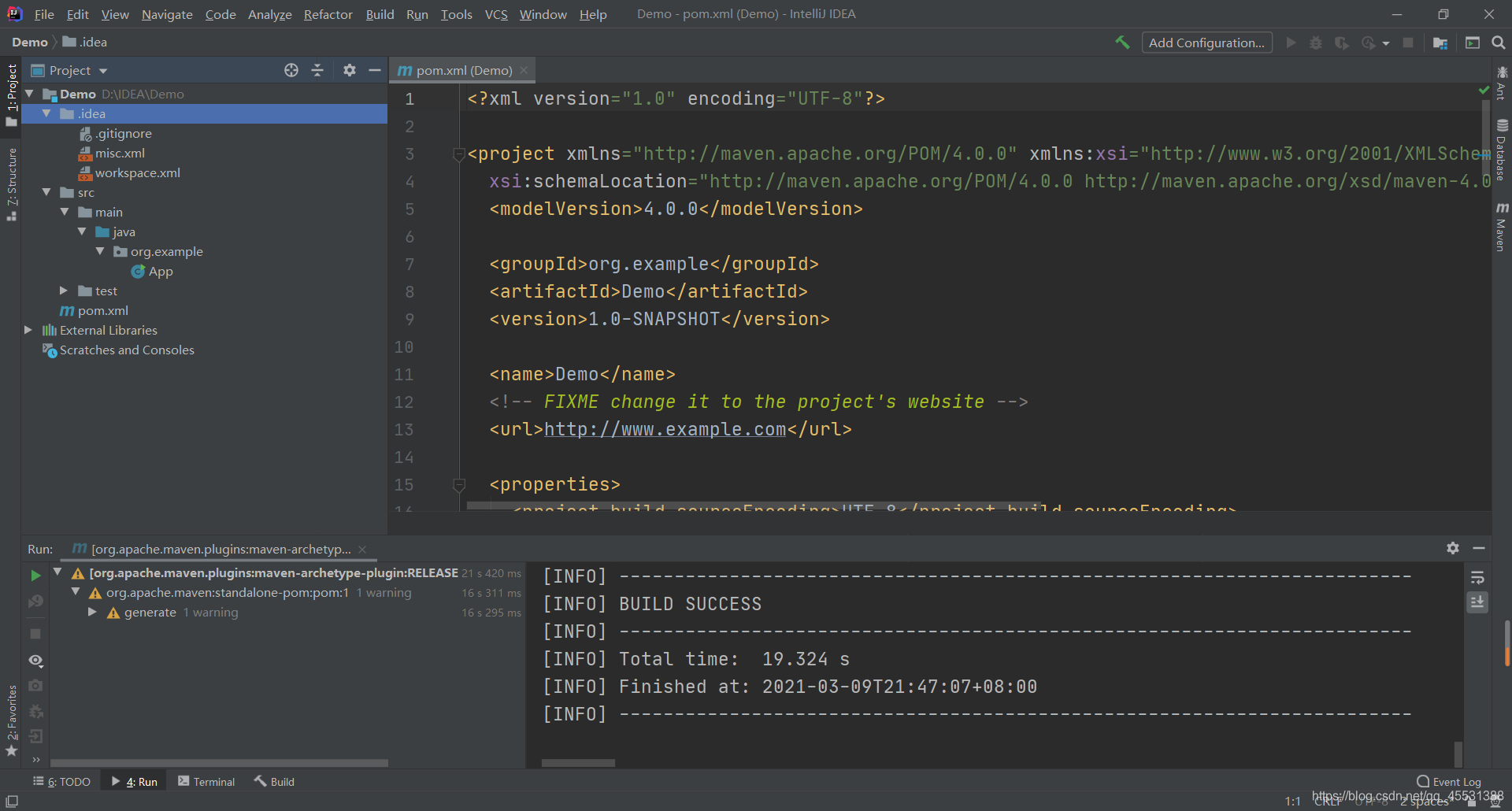Click the Run with Coverage icon
The width and height of the screenshot is (1512, 811).
(x=1342, y=43)
